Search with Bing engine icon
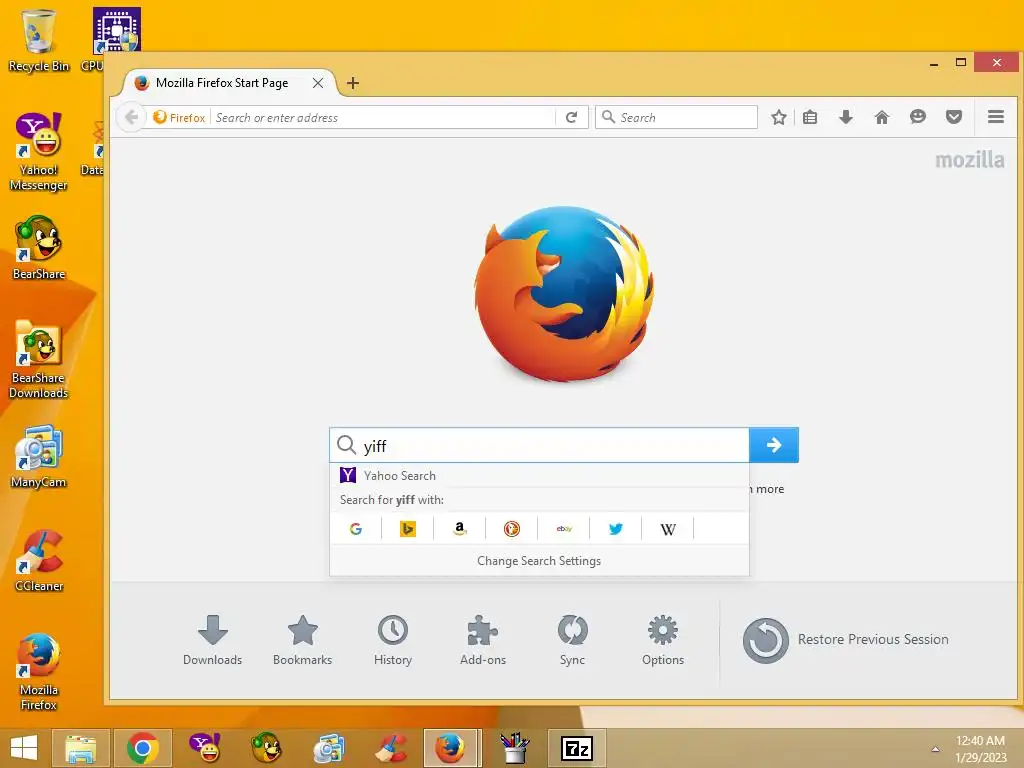 pos(408,529)
